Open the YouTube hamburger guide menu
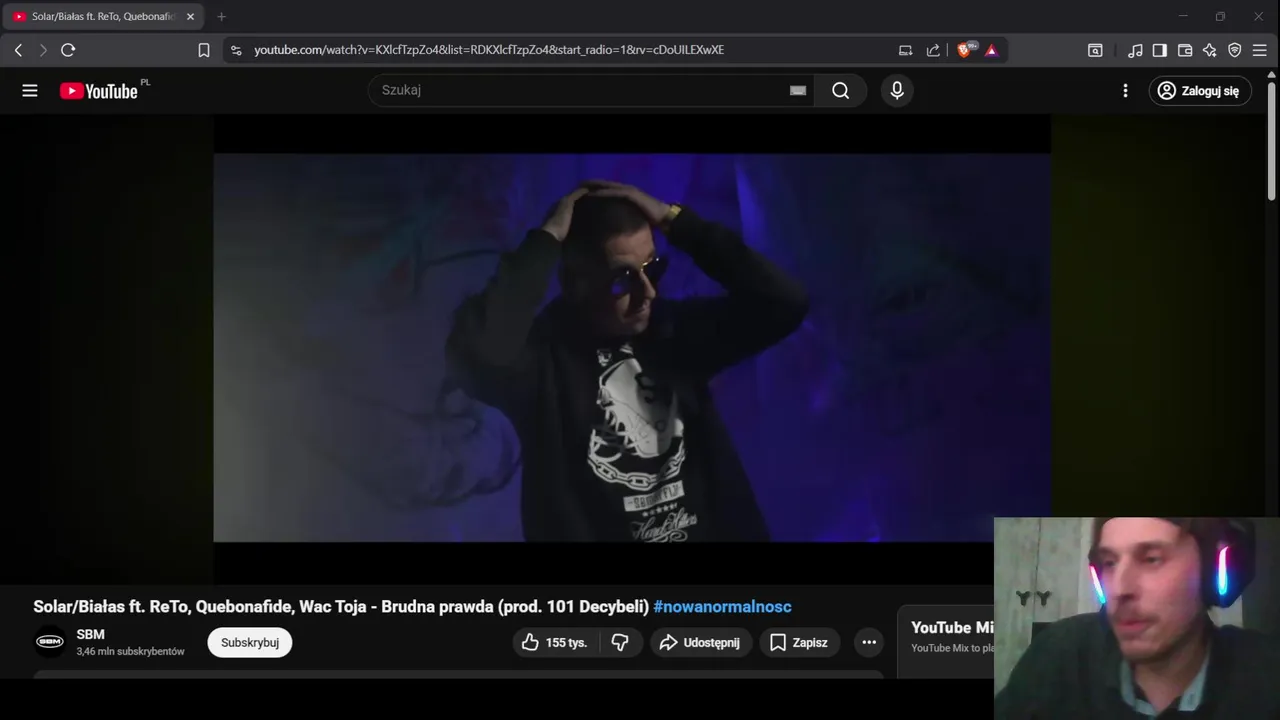 [30, 91]
